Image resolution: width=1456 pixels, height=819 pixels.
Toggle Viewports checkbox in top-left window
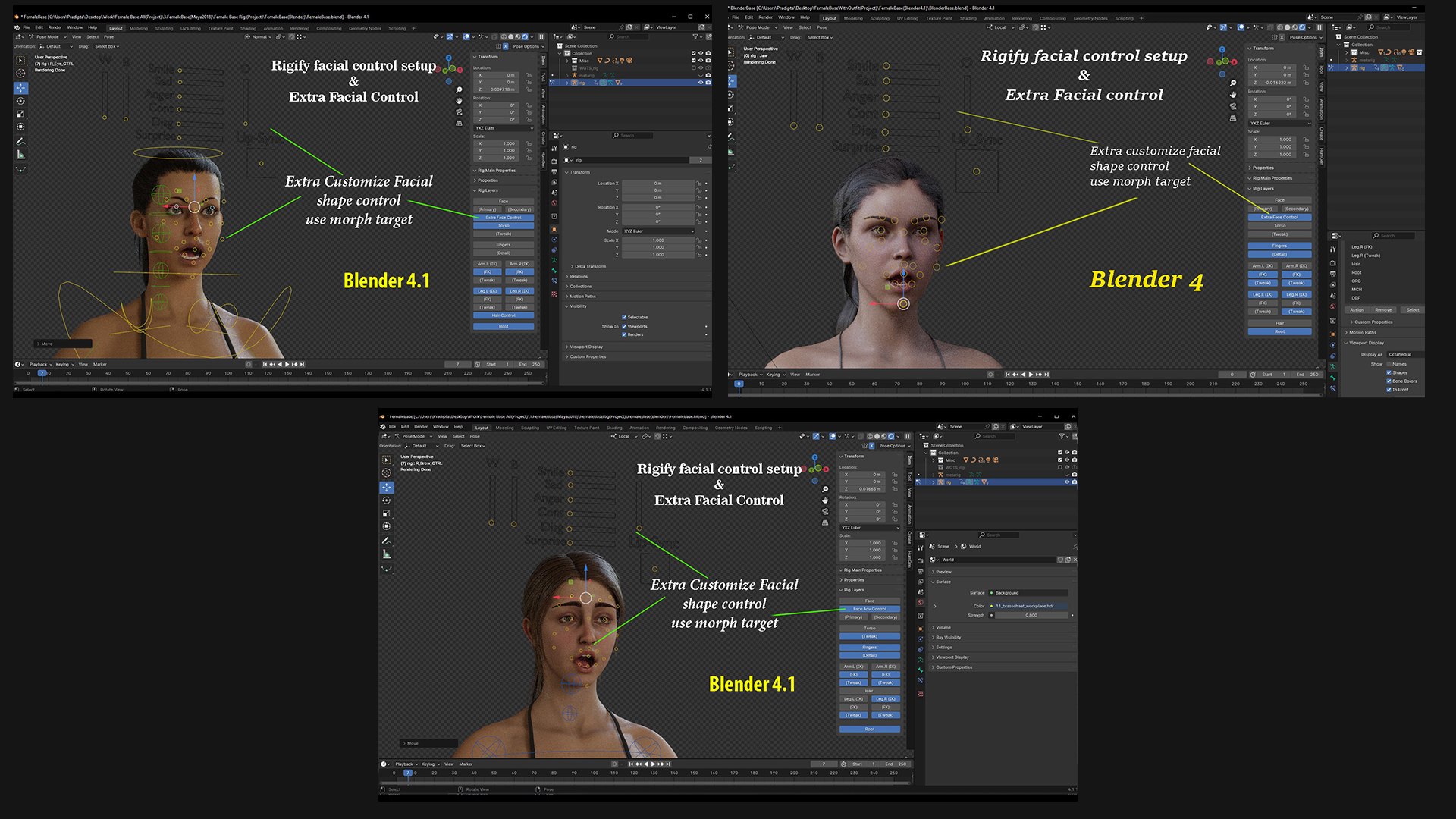tap(624, 326)
